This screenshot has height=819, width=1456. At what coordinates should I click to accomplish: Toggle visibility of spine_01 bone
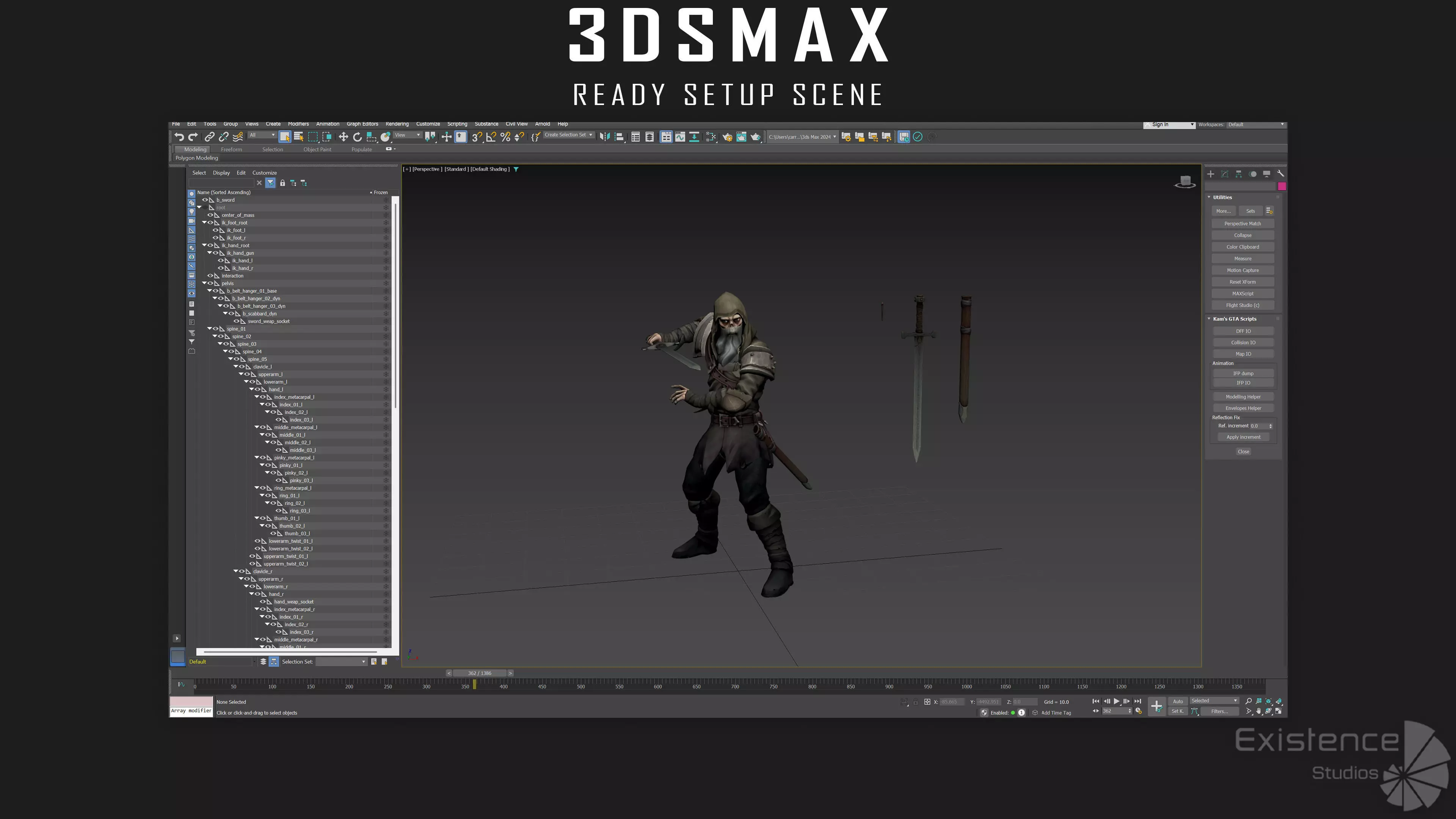click(215, 329)
